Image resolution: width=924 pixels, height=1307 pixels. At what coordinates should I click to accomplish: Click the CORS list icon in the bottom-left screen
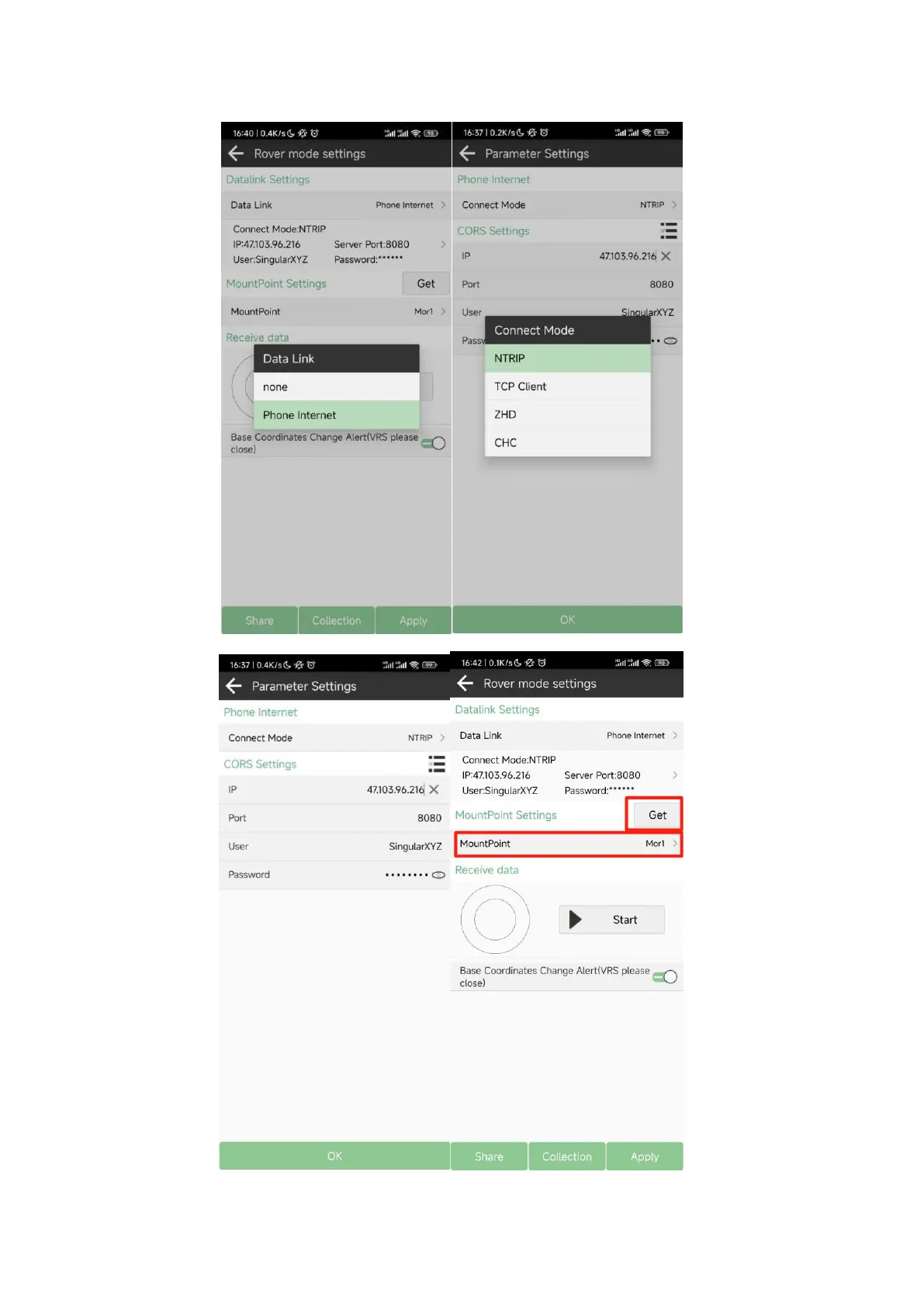437,764
